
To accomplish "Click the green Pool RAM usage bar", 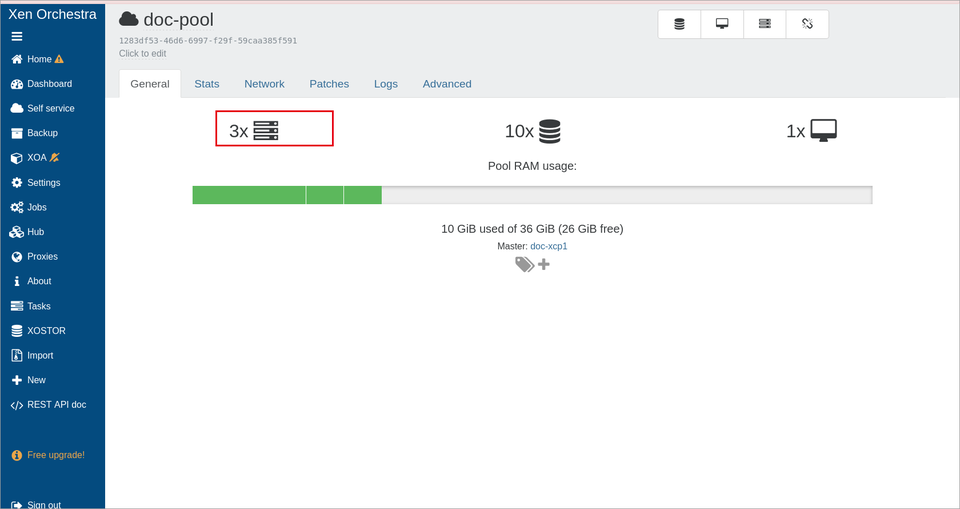I will pyautogui.click(x=287, y=195).
